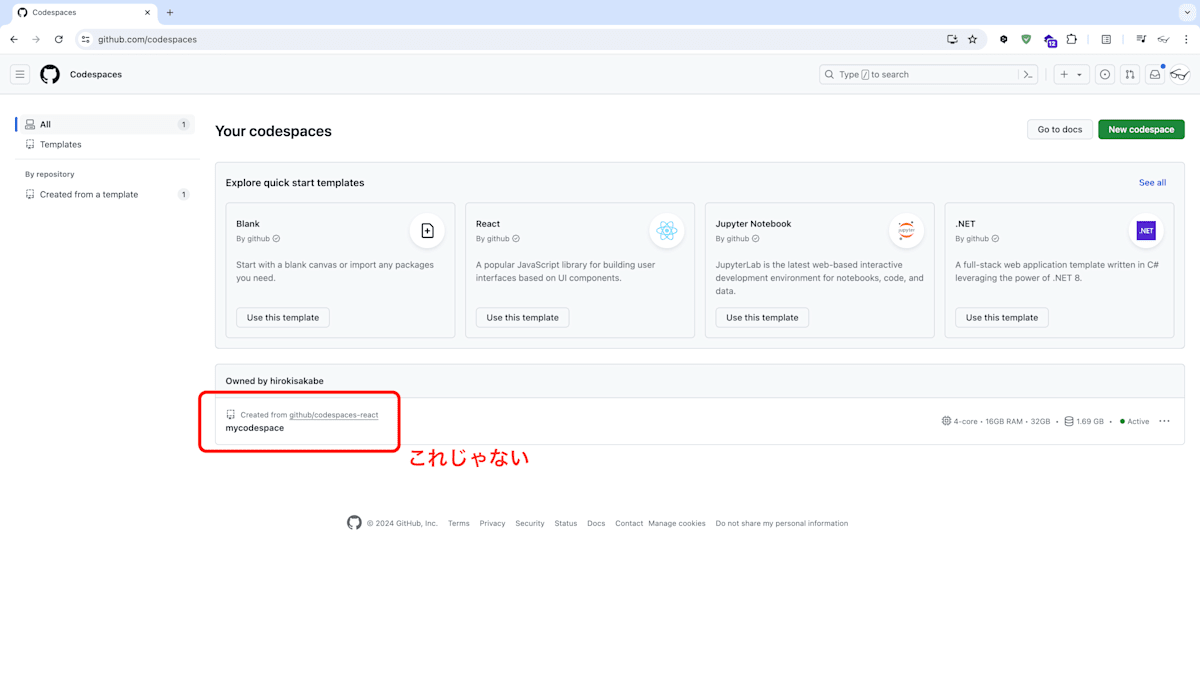Open the browser side panel icon
This screenshot has height=675, width=1200.
(x=1106, y=39)
